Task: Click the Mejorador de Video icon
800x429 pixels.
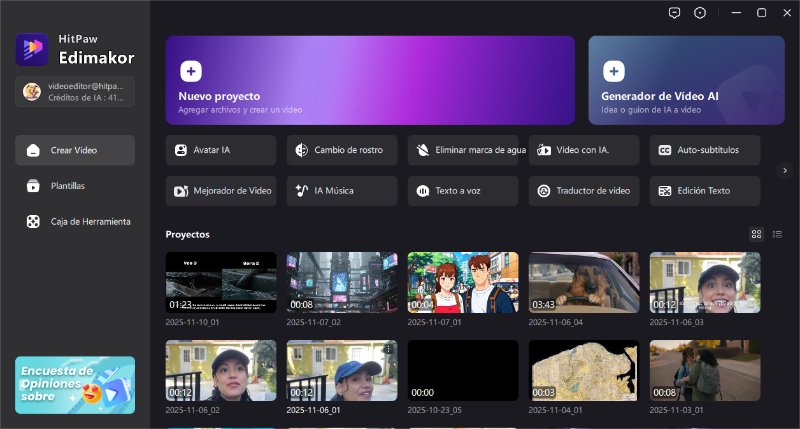Action: tap(181, 191)
